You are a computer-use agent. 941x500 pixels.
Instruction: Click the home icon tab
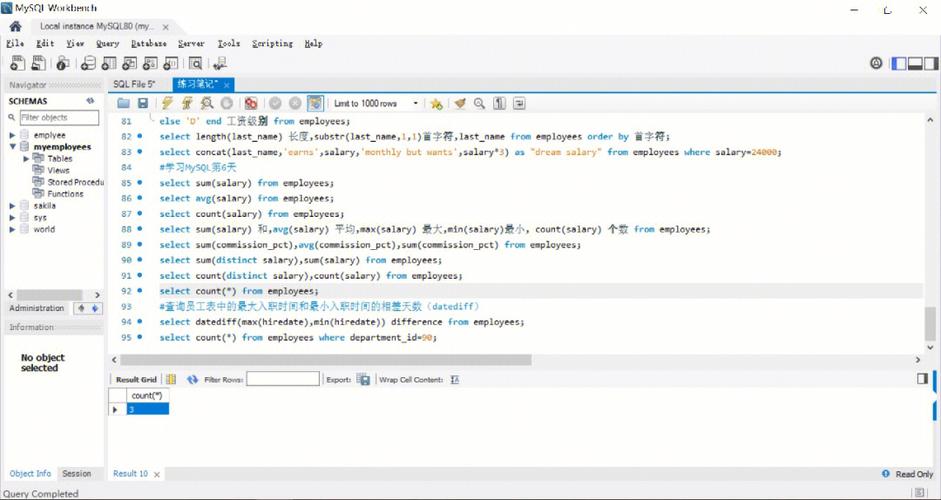coord(16,26)
